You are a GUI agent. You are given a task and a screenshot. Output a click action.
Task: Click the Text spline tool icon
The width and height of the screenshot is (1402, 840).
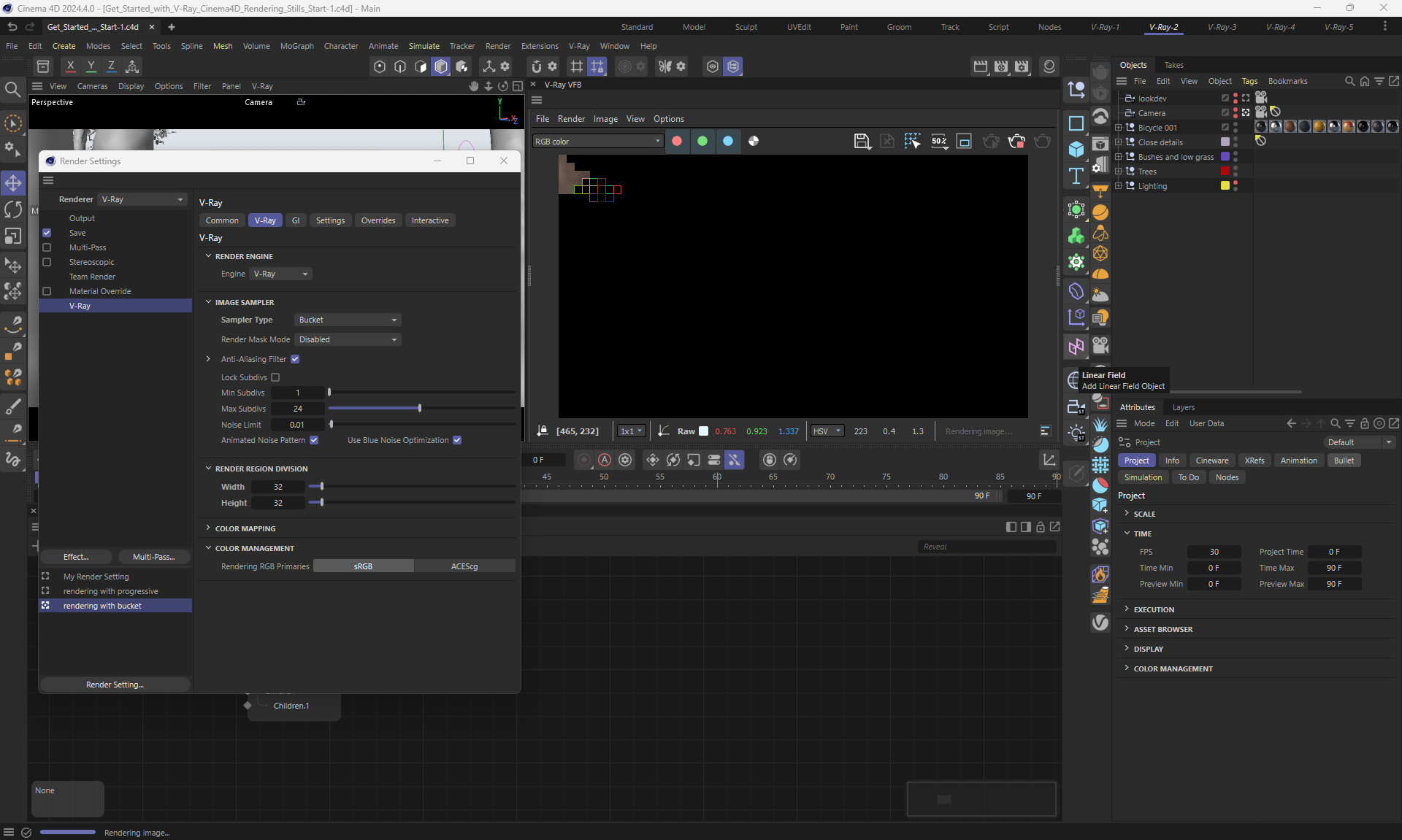pos(1076,176)
